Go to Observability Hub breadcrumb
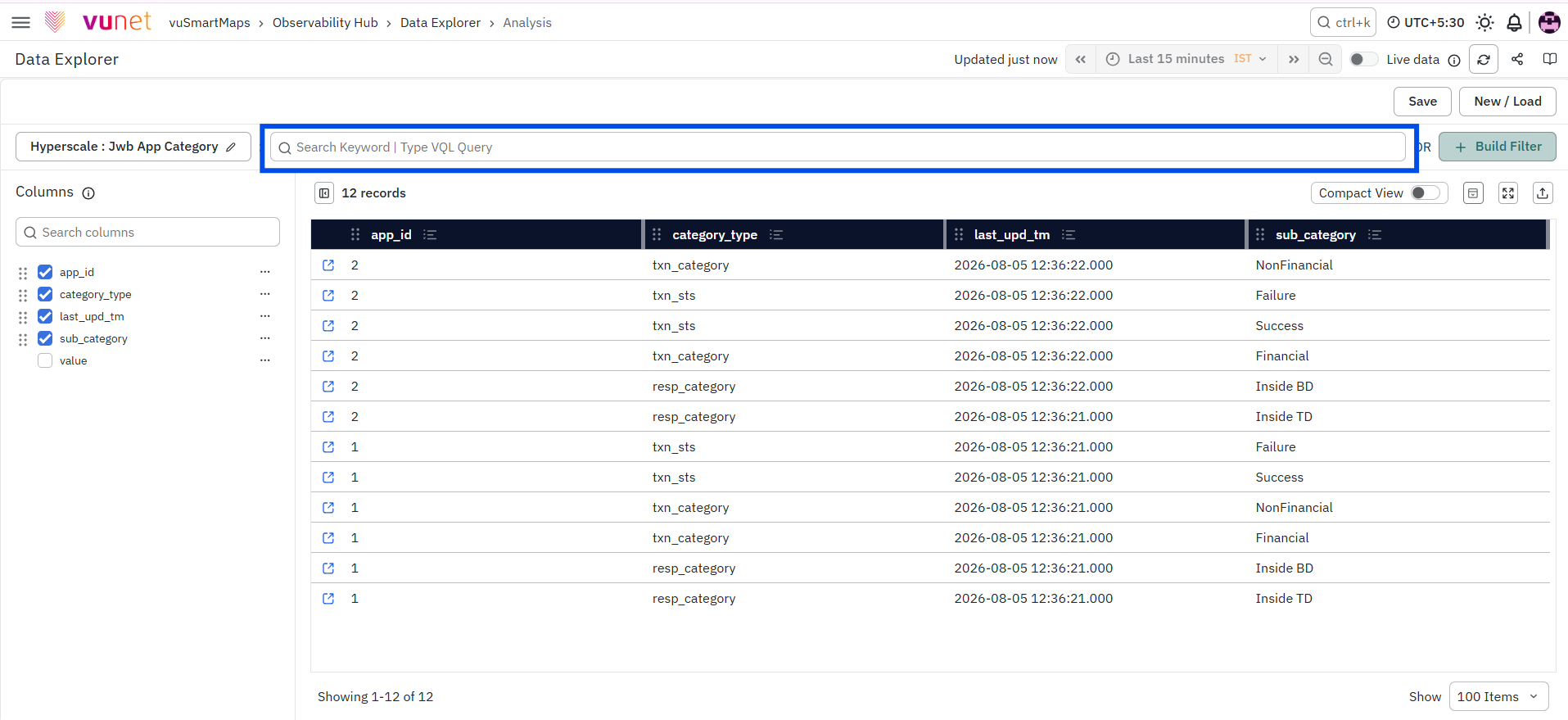1568x720 pixels. [325, 23]
